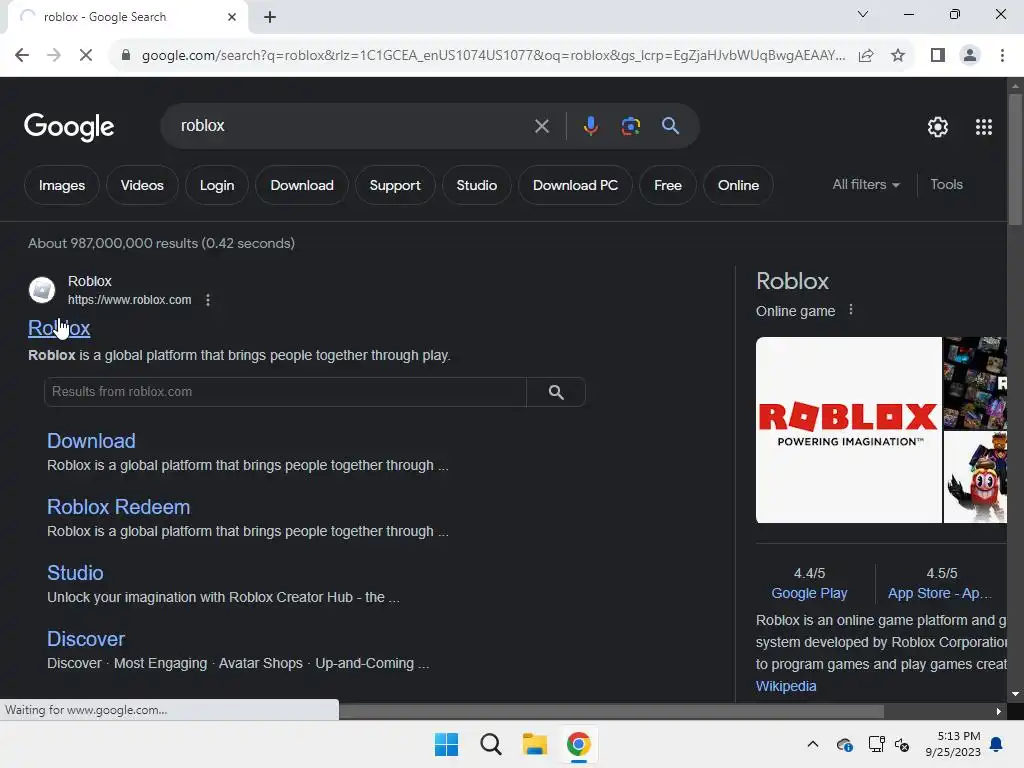
Task: Open the notifications bell
Action: pyautogui.click(x=996, y=744)
